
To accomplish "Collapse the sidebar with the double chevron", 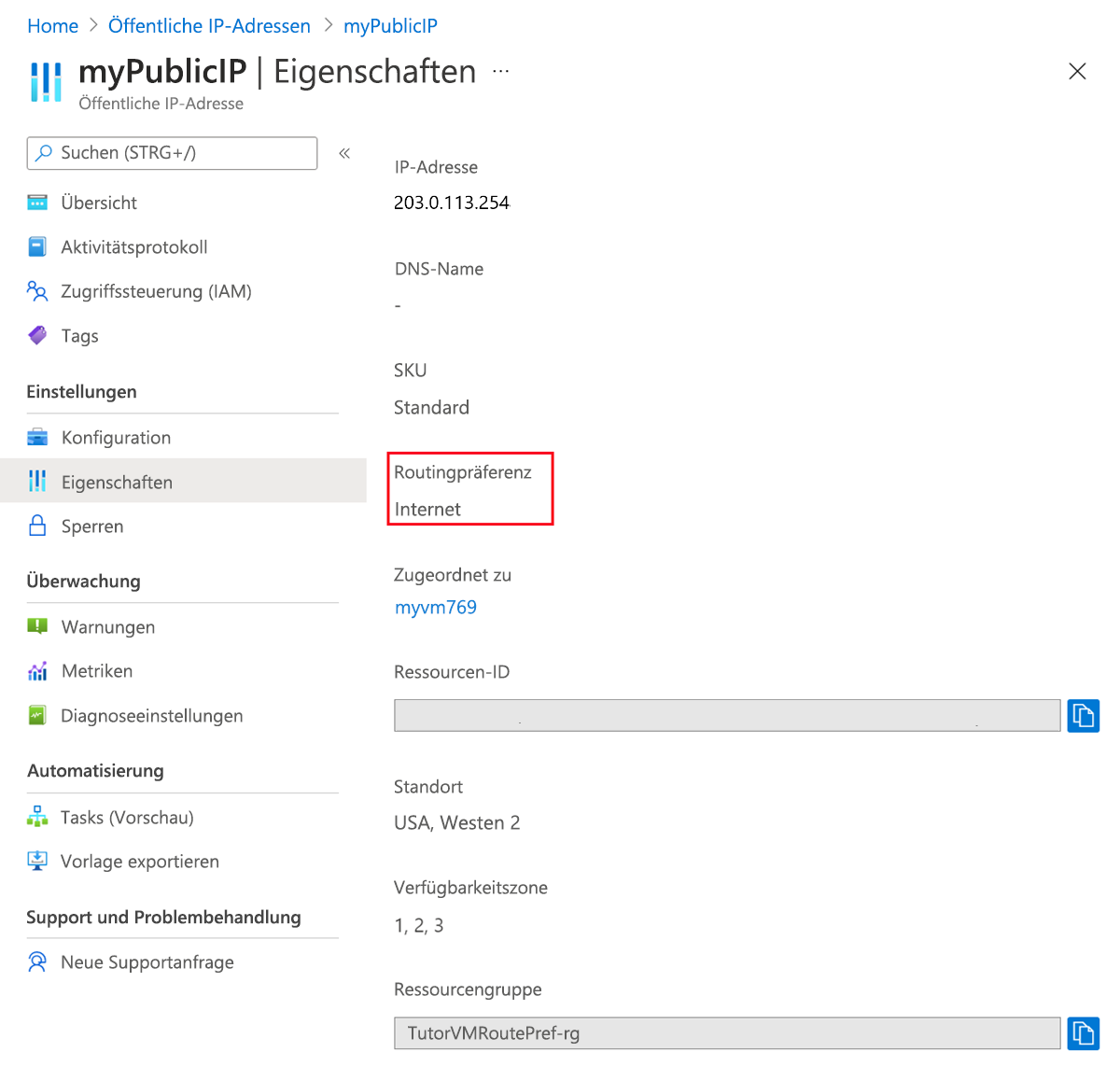I will (x=344, y=152).
